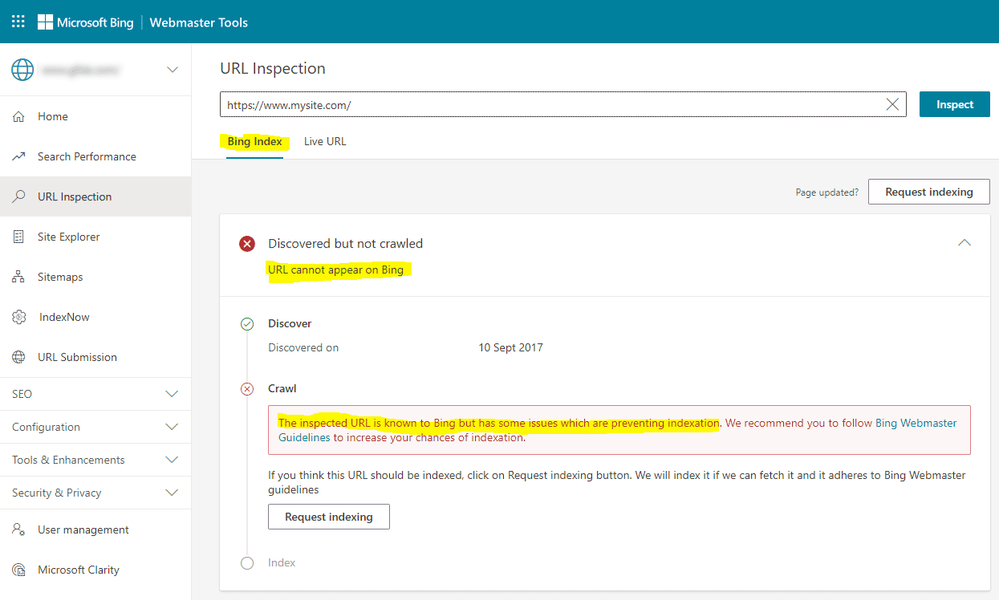999x600 pixels.
Task: Click the URL Submission globe icon
Action: 18,357
